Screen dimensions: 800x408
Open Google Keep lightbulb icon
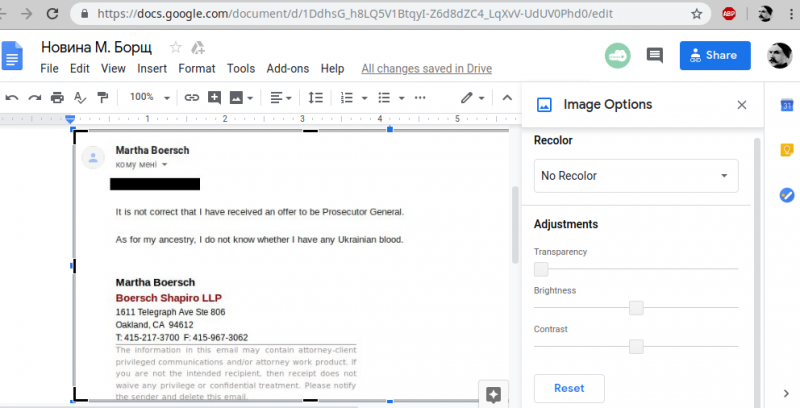(x=786, y=150)
